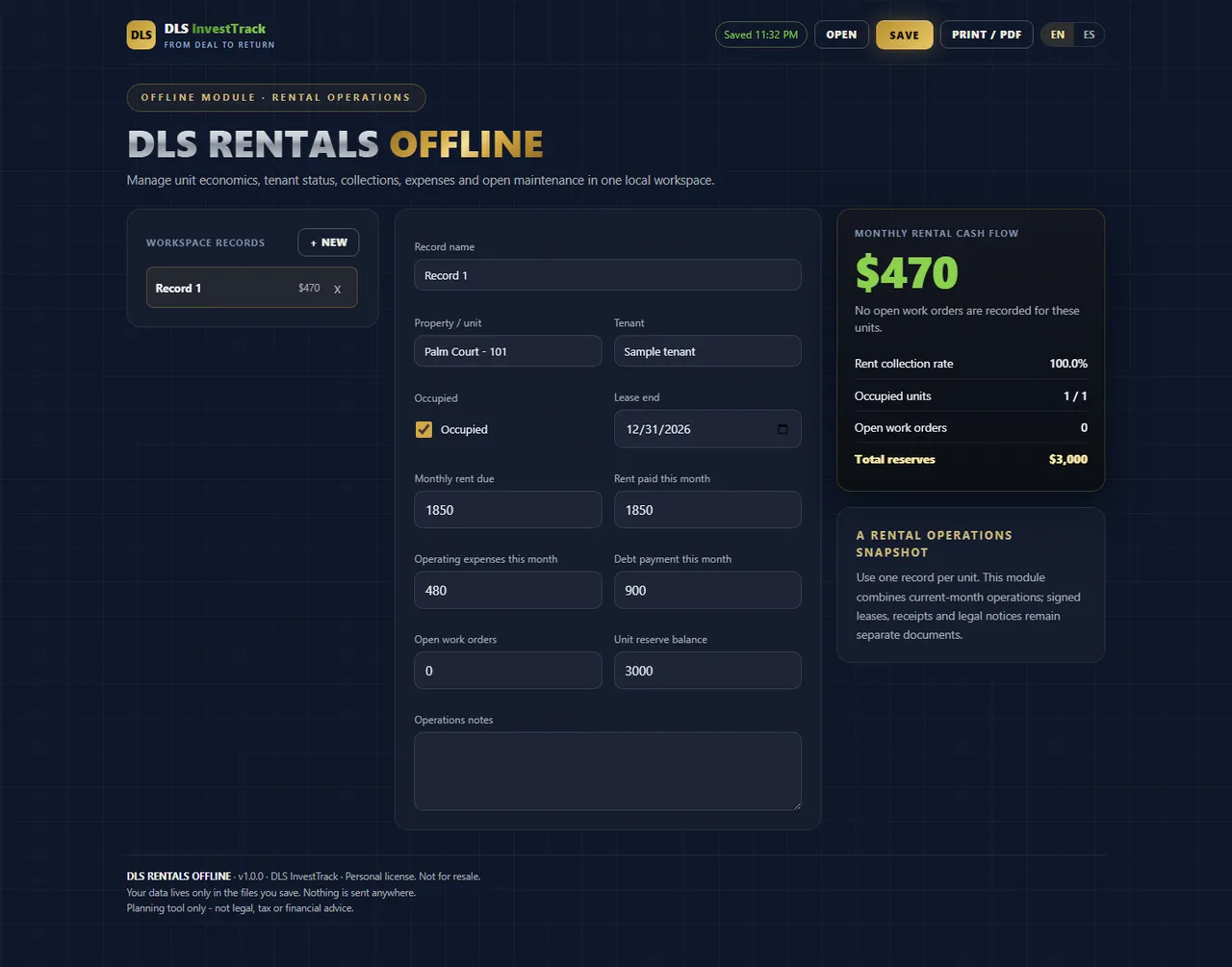Open the lease end calendar picker icon
The width and height of the screenshot is (1232, 967).
783,429
